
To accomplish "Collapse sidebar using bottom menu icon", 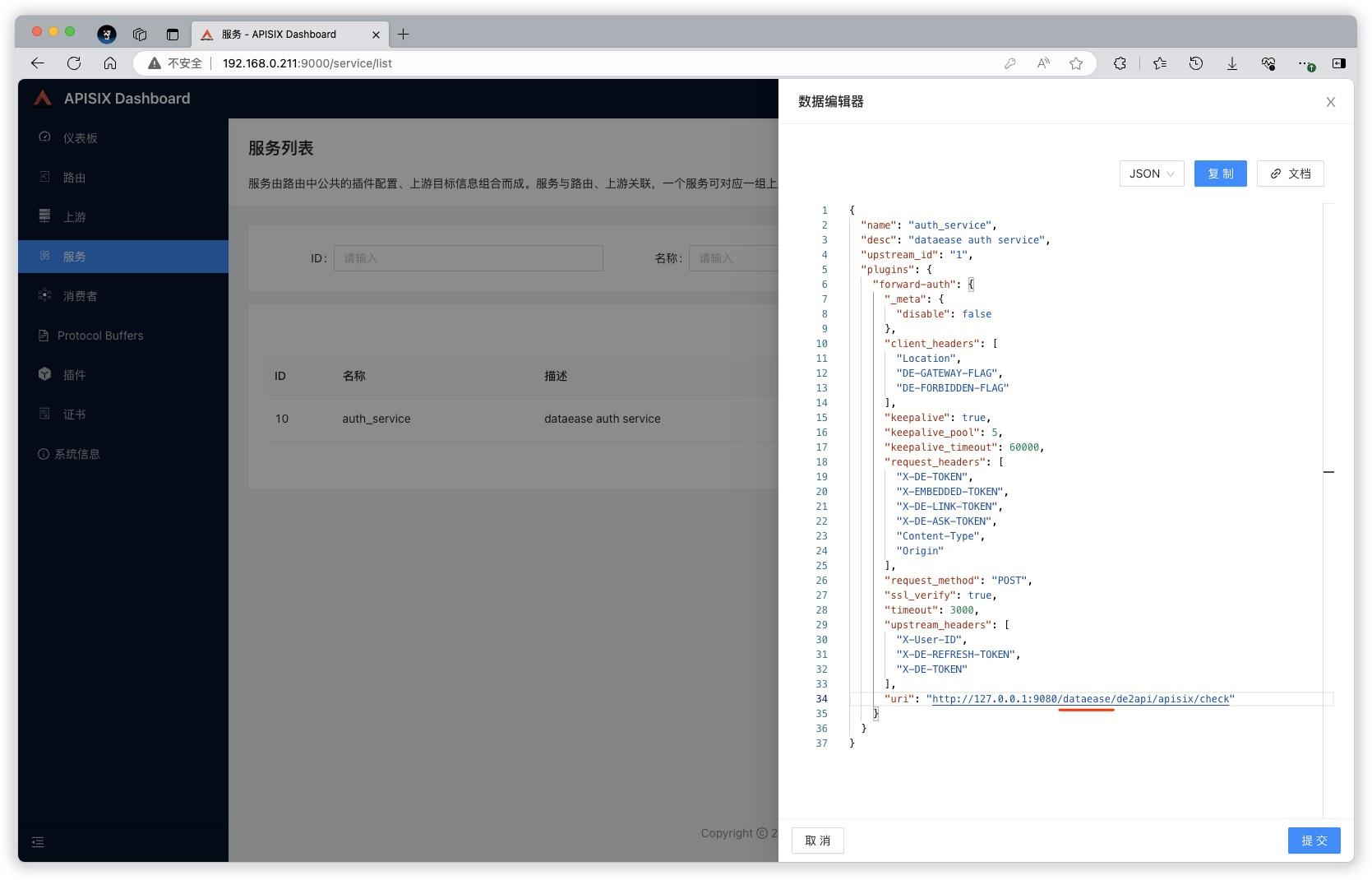I will pyautogui.click(x=38, y=842).
